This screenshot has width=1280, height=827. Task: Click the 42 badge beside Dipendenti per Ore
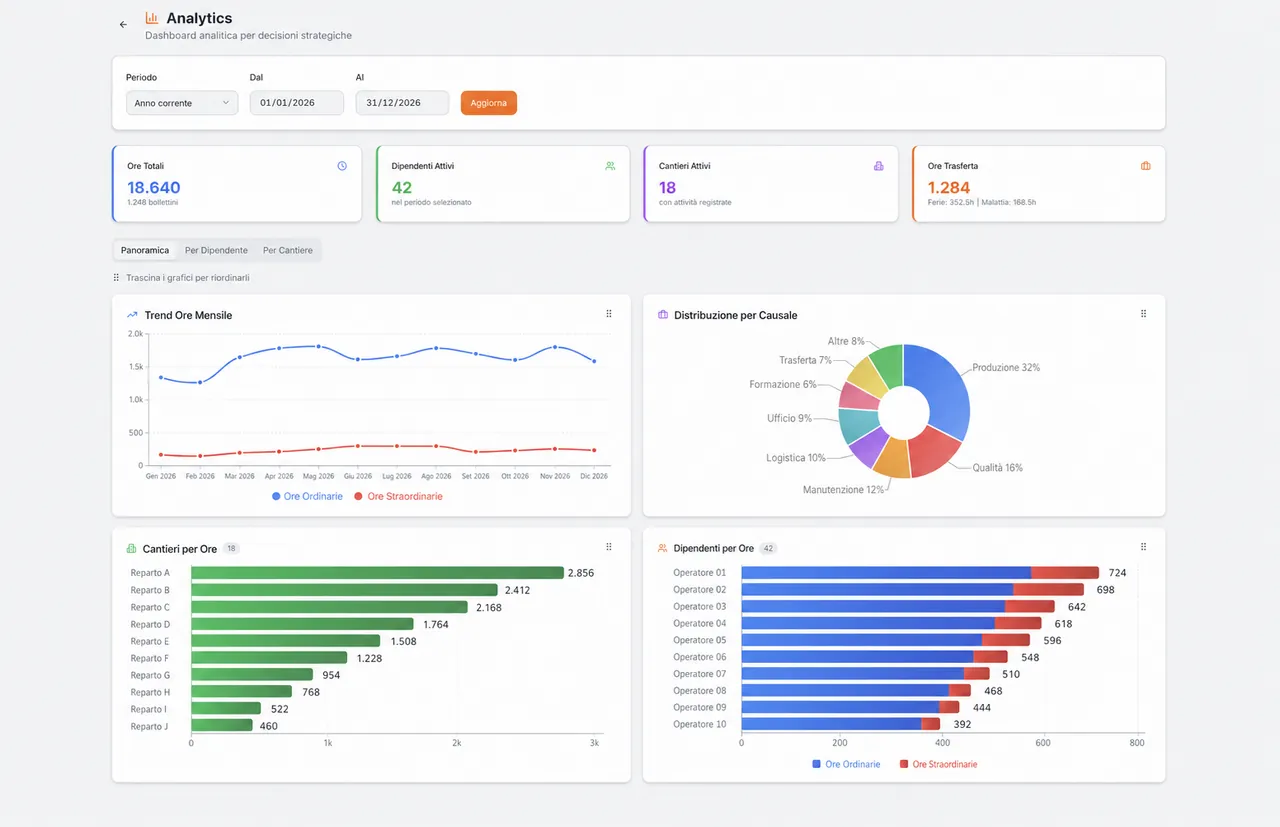(768, 548)
